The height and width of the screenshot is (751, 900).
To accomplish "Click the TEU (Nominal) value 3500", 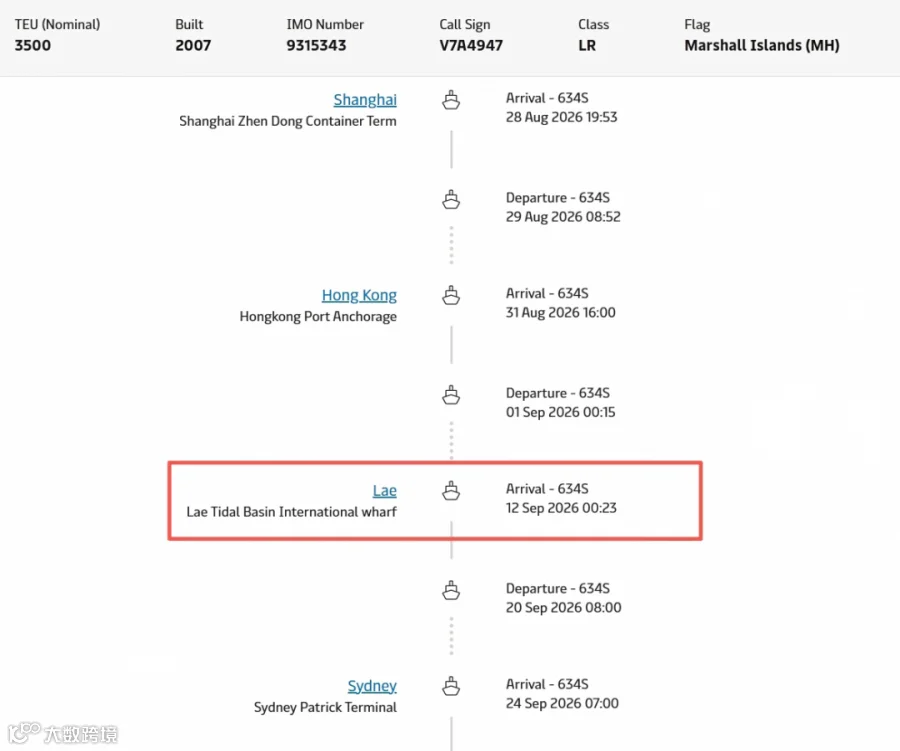I will 33,45.
